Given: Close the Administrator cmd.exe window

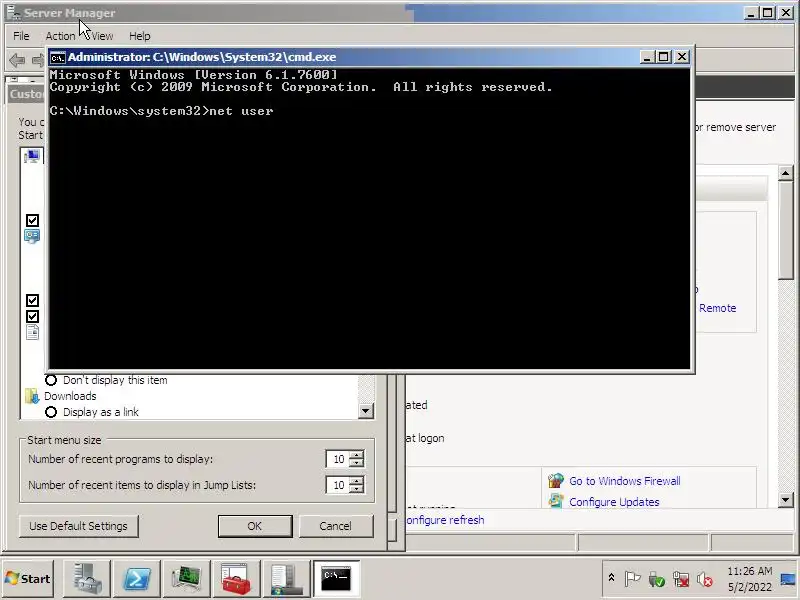Looking at the screenshot, I should (682, 57).
